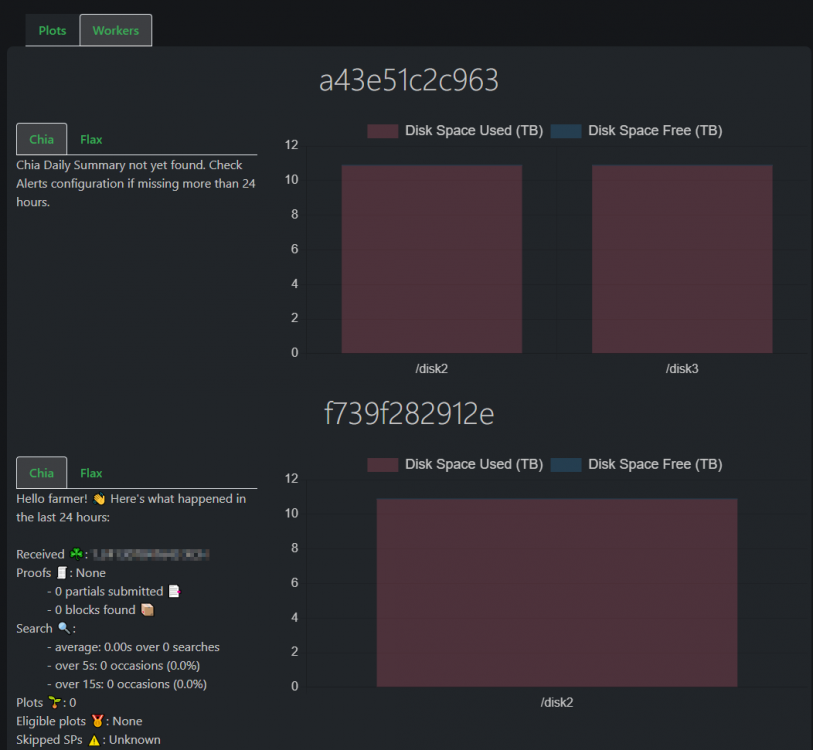Click the /disk2 bar in a43e51c2c963 chart
The width and height of the screenshot is (813, 750).
(x=431, y=259)
